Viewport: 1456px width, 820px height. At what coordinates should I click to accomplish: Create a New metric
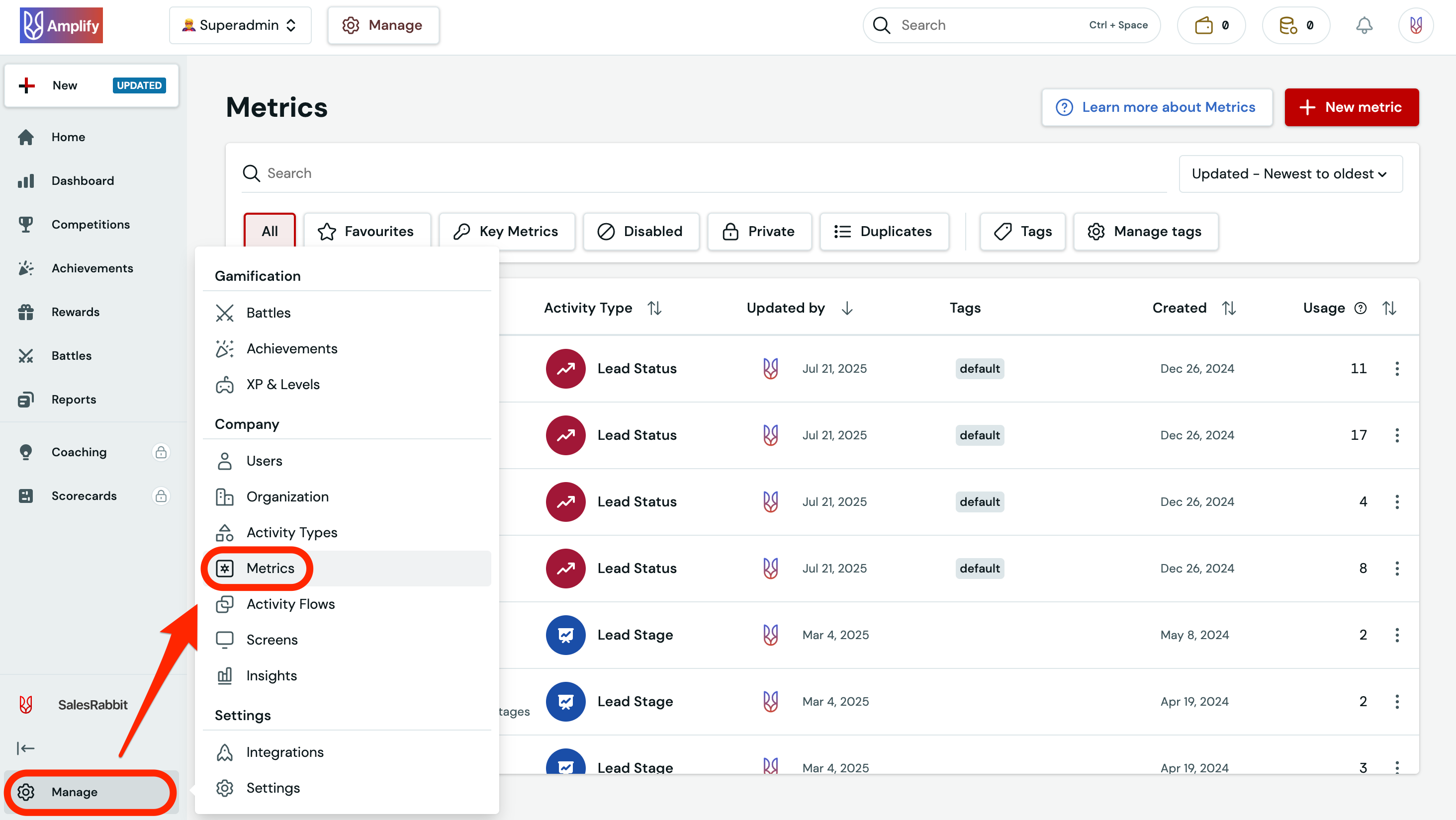[x=1352, y=107]
